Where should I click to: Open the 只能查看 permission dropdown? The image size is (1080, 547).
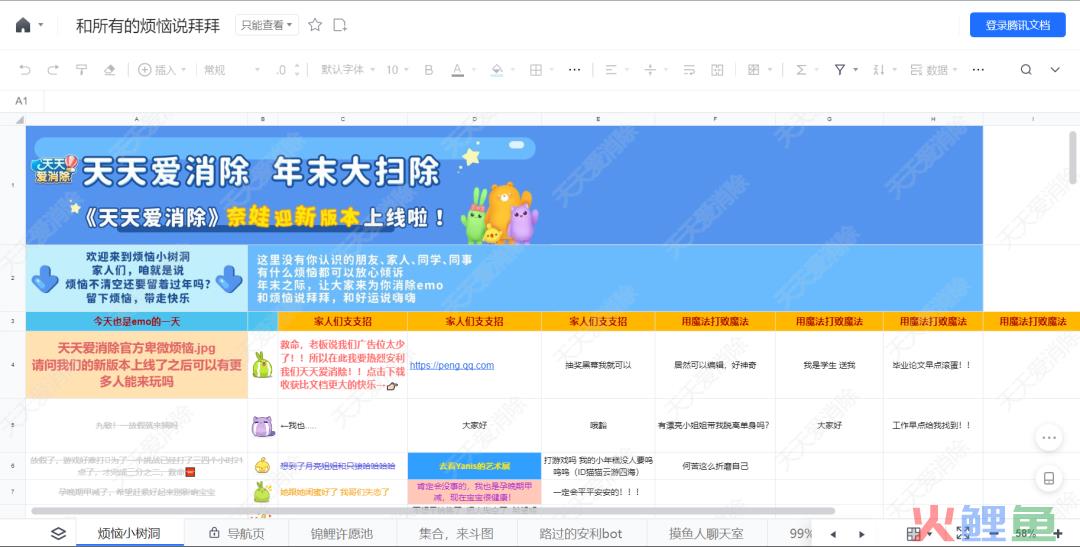coord(267,25)
